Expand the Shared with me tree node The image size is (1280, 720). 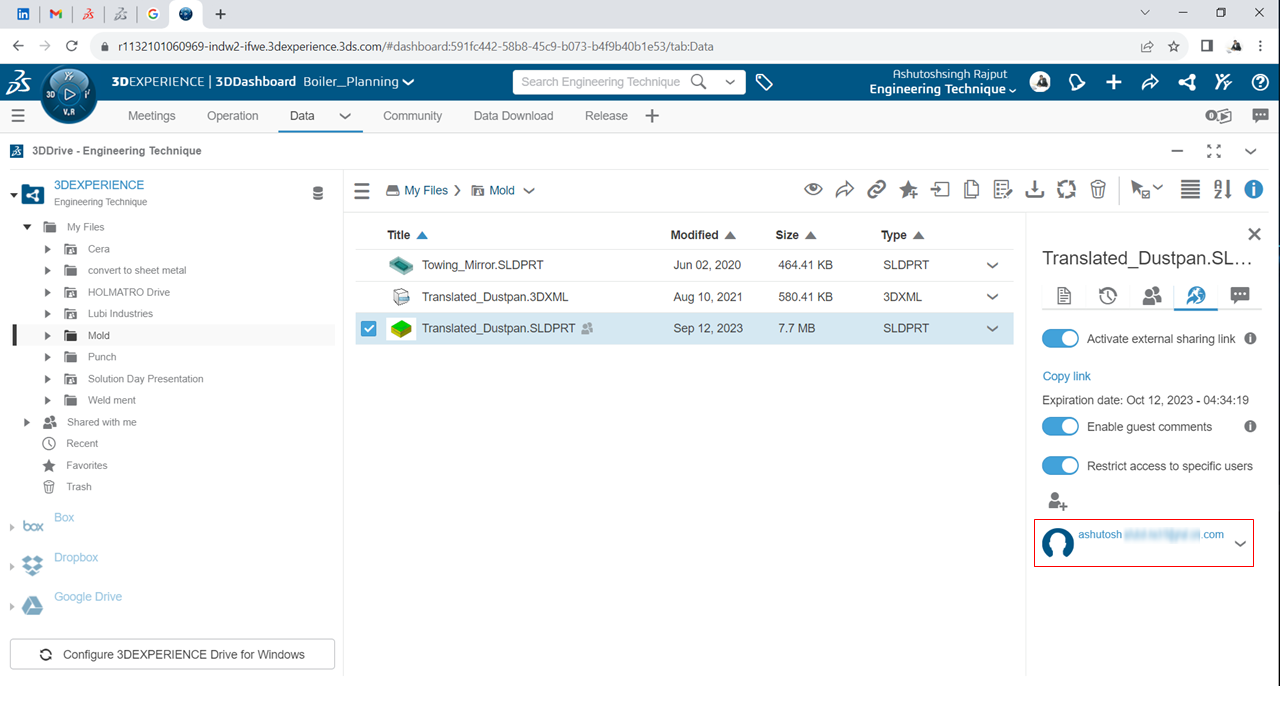point(27,422)
